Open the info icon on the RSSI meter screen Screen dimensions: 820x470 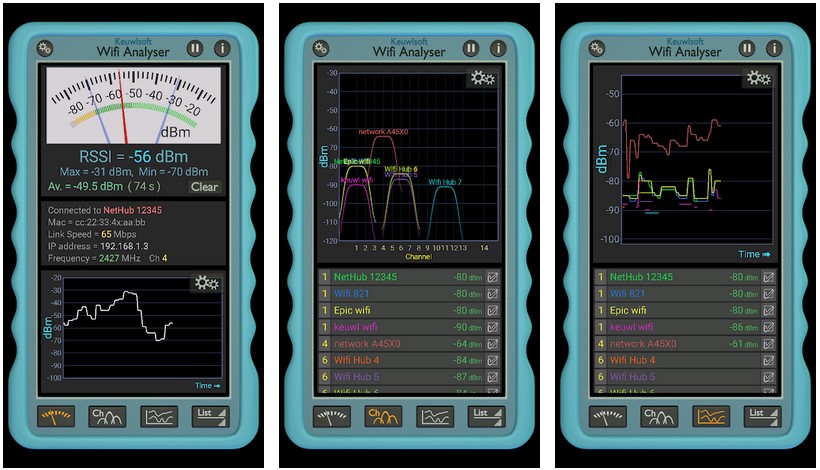(222, 49)
